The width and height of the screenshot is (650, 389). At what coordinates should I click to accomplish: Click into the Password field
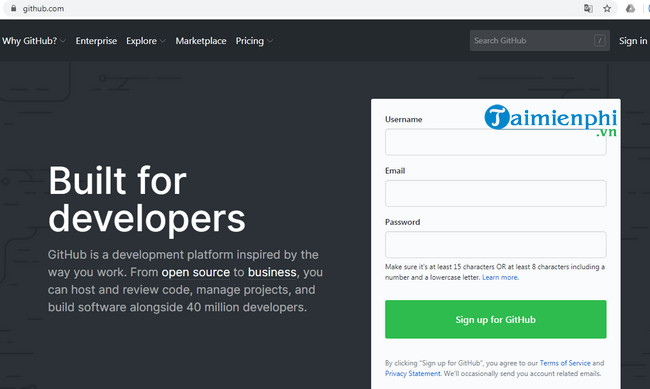click(x=495, y=245)
